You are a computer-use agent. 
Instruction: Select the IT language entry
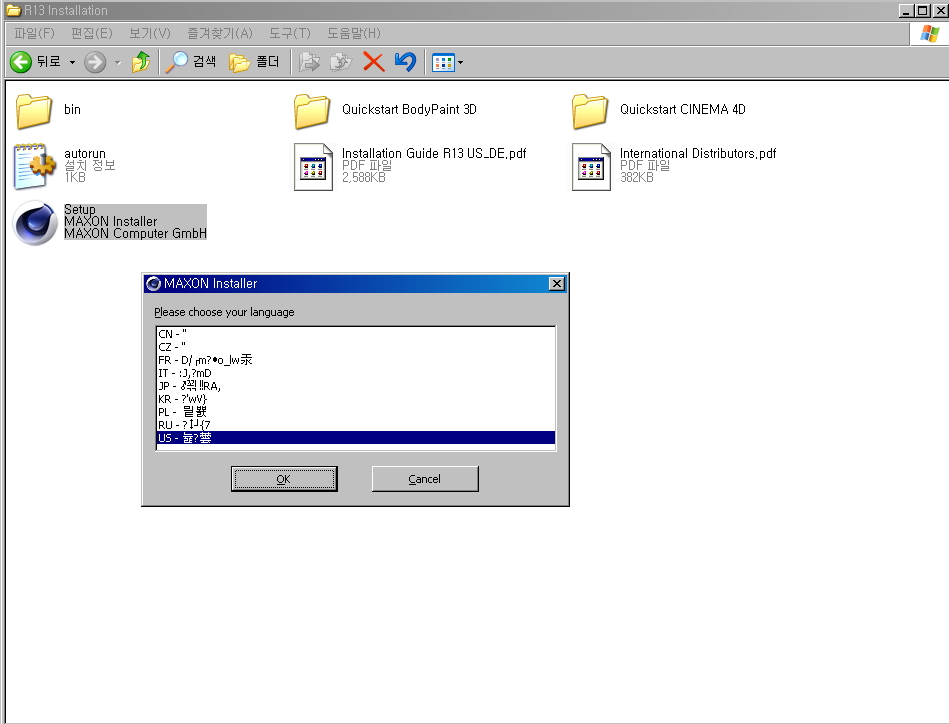coord(355,373)
